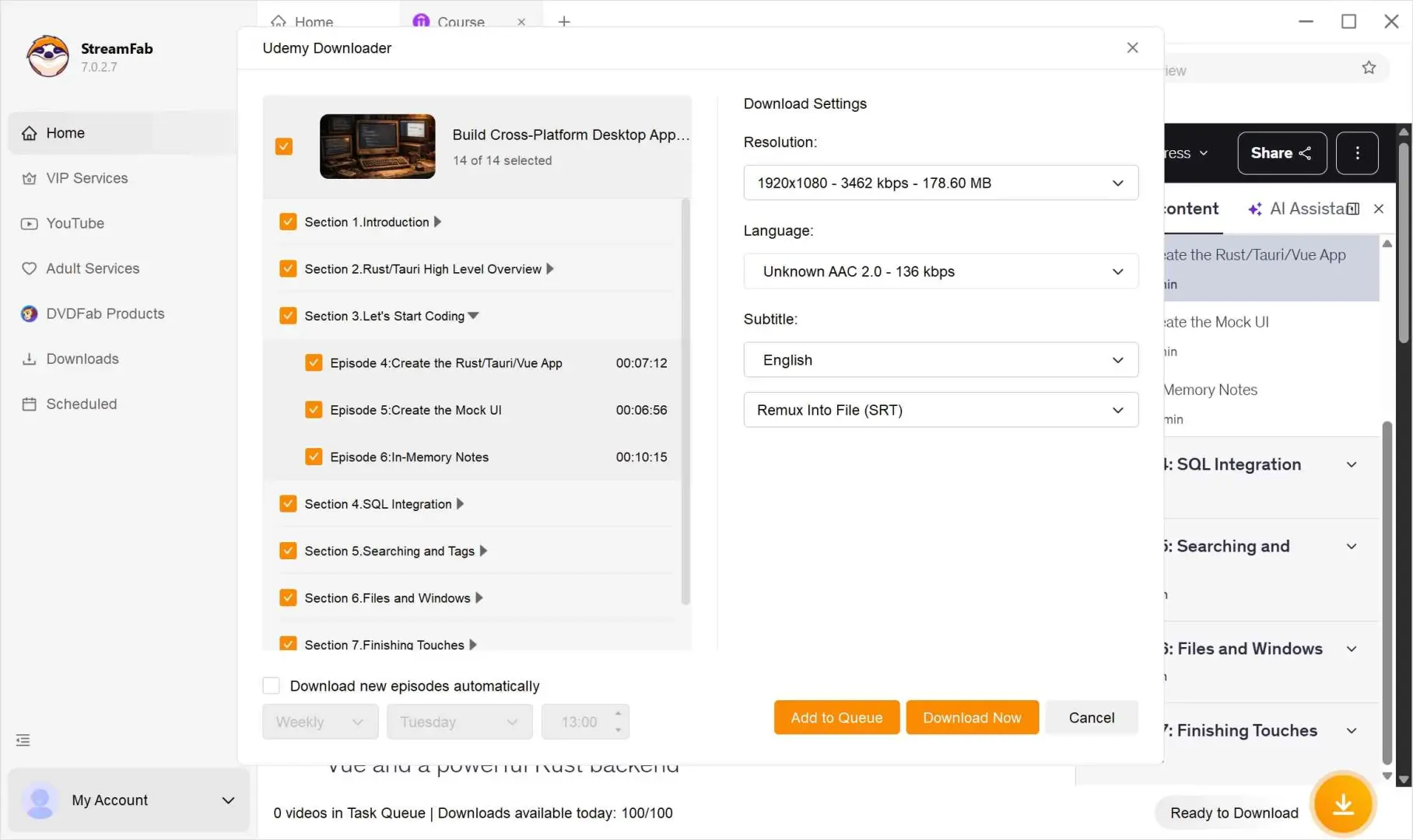
Task: Click the Share button on course page
Action: click(x=1282, y=153)
